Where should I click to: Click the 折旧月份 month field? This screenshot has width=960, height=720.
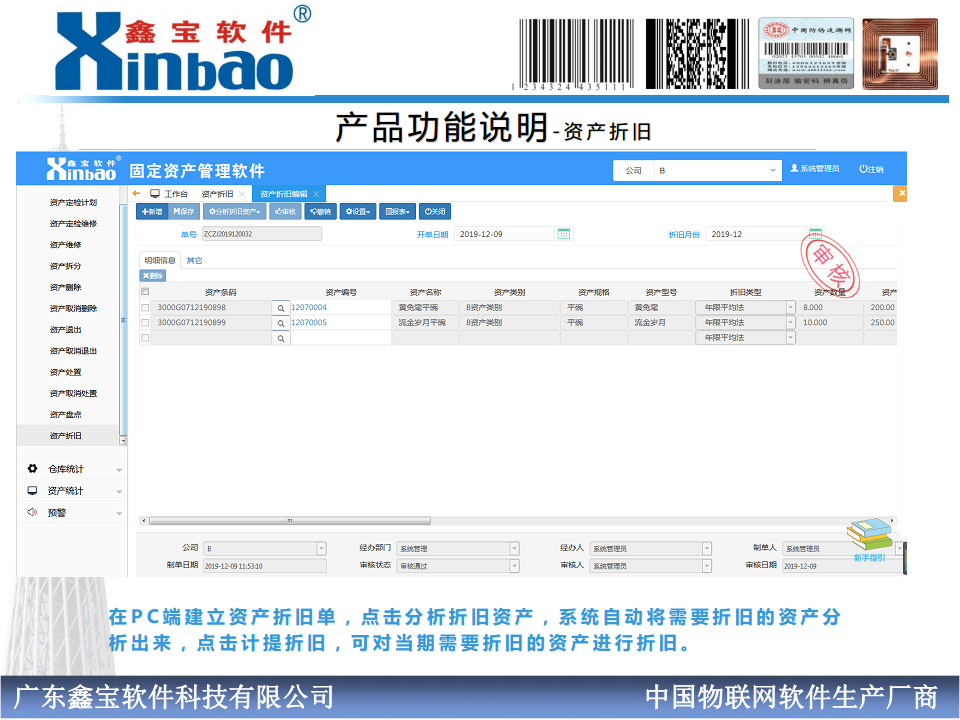point(756,234)
